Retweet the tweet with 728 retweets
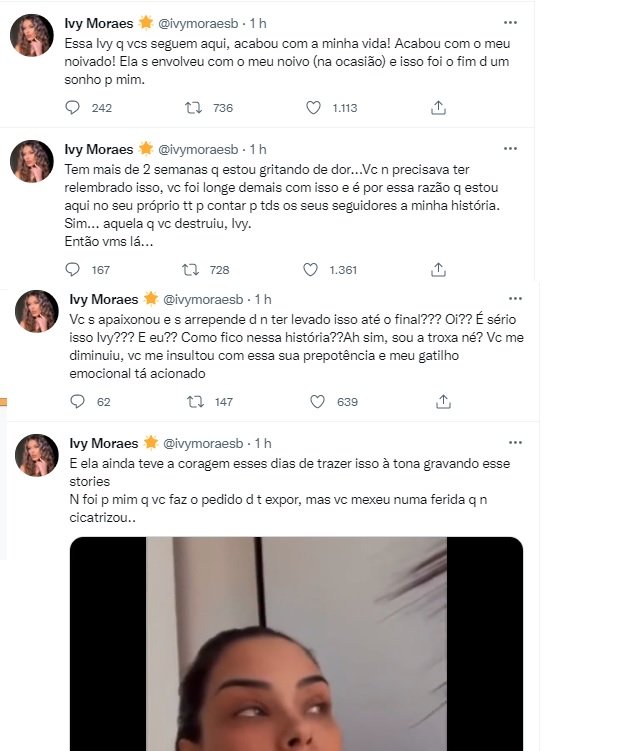 click(190, 270)
